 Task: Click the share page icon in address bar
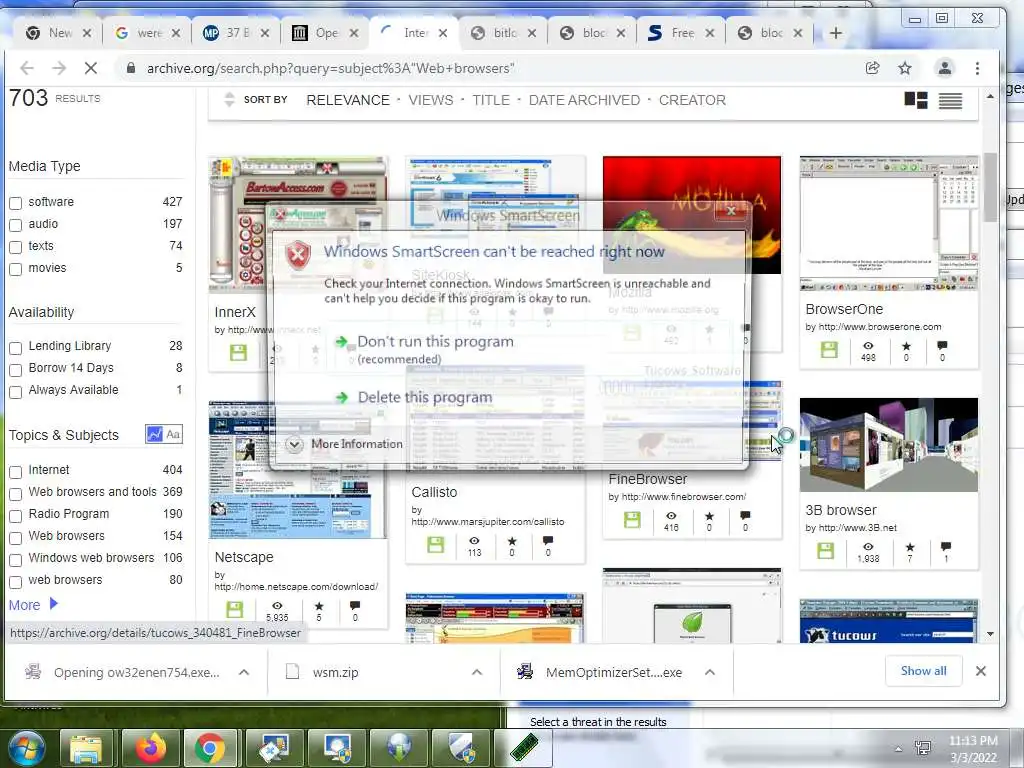click(872, 68)
